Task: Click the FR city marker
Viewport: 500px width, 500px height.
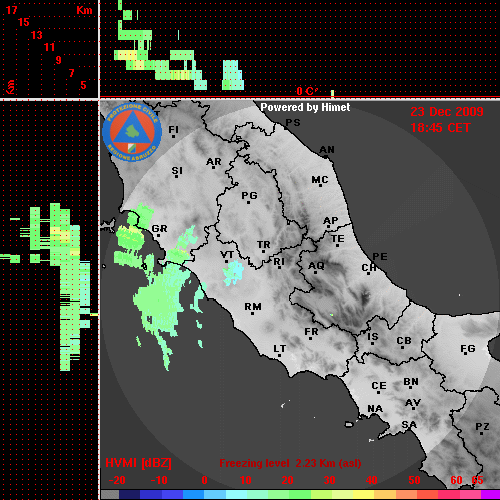Action: click(311, 334)
